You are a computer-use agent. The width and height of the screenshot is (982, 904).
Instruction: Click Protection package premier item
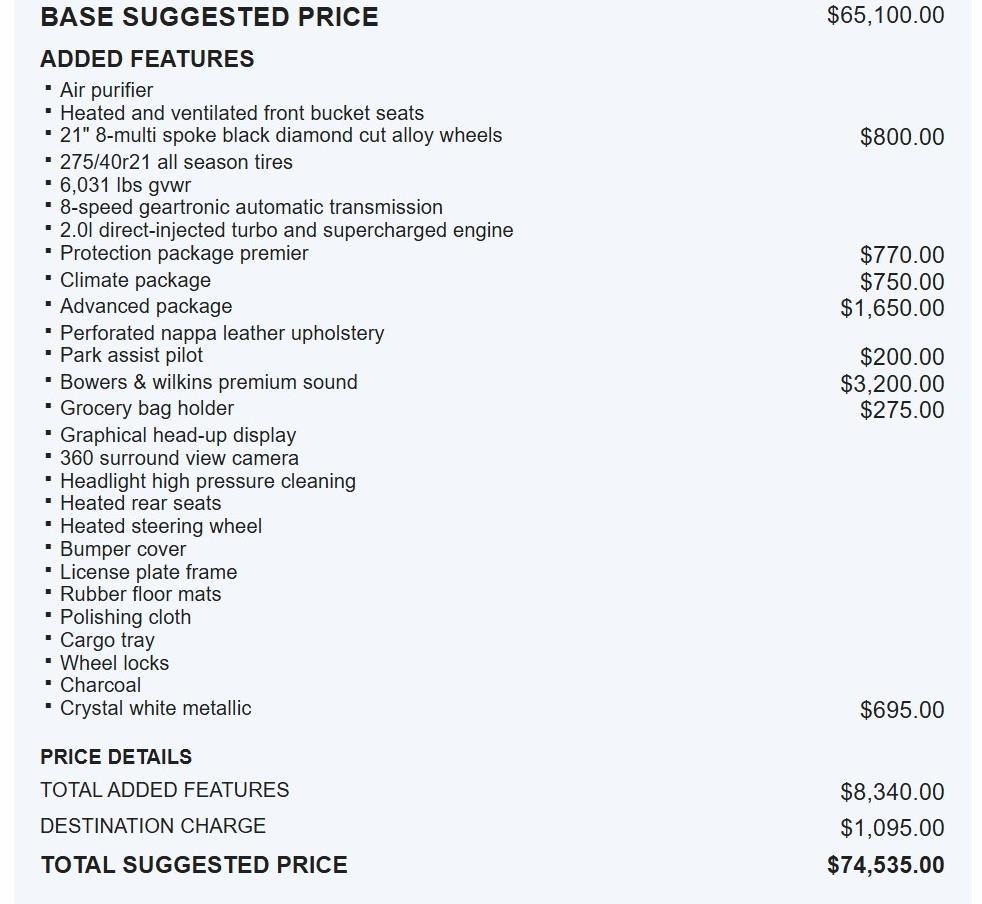pos(184,253)
